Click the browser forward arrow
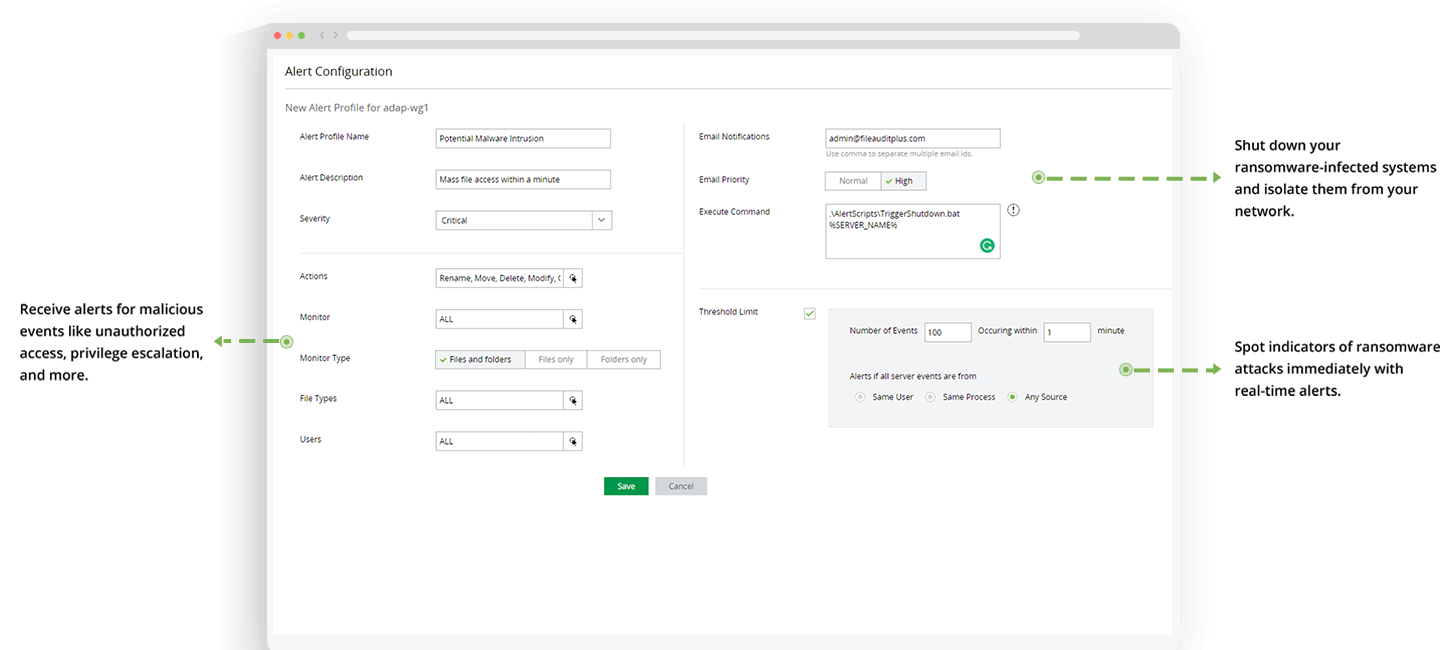 click(x=336, y=35)
